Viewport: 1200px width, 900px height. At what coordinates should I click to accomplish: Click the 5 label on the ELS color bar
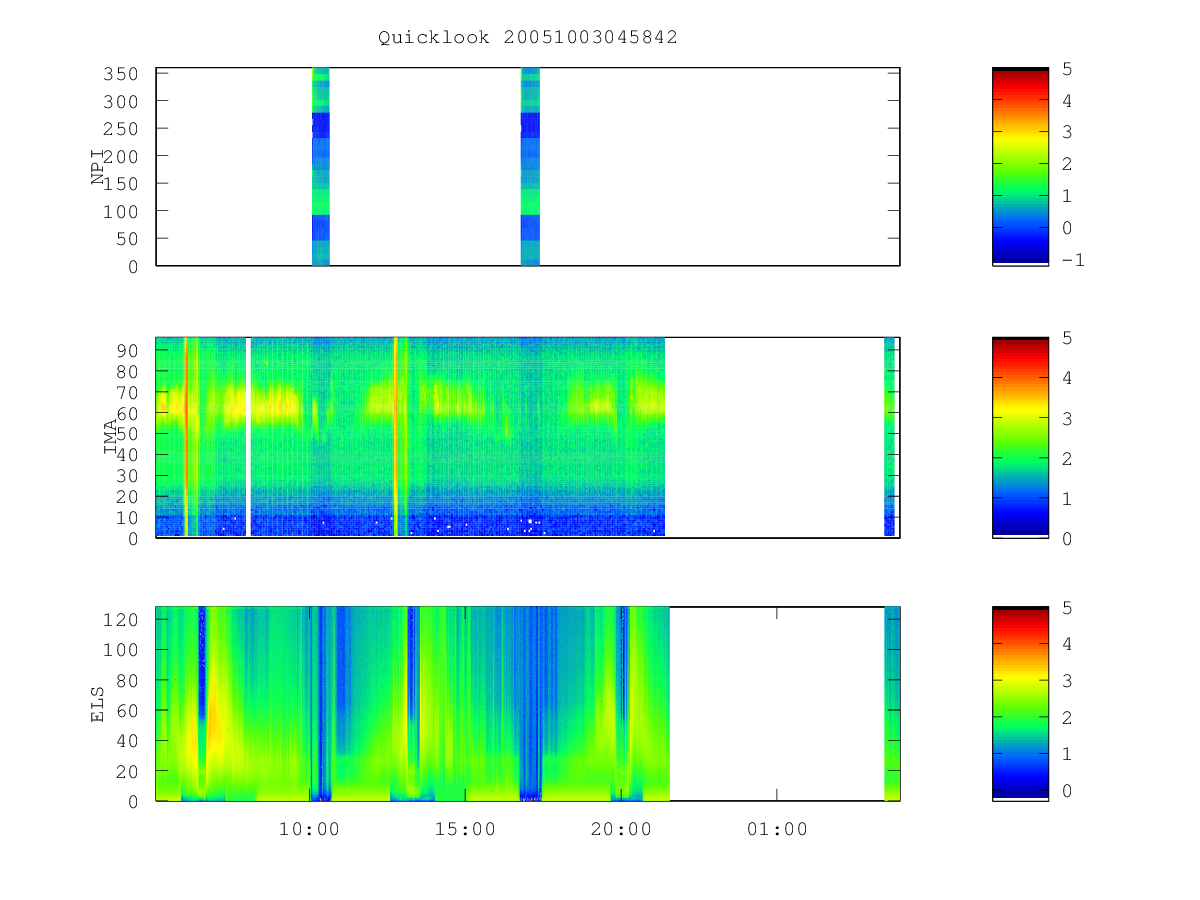coord(1066,607)
